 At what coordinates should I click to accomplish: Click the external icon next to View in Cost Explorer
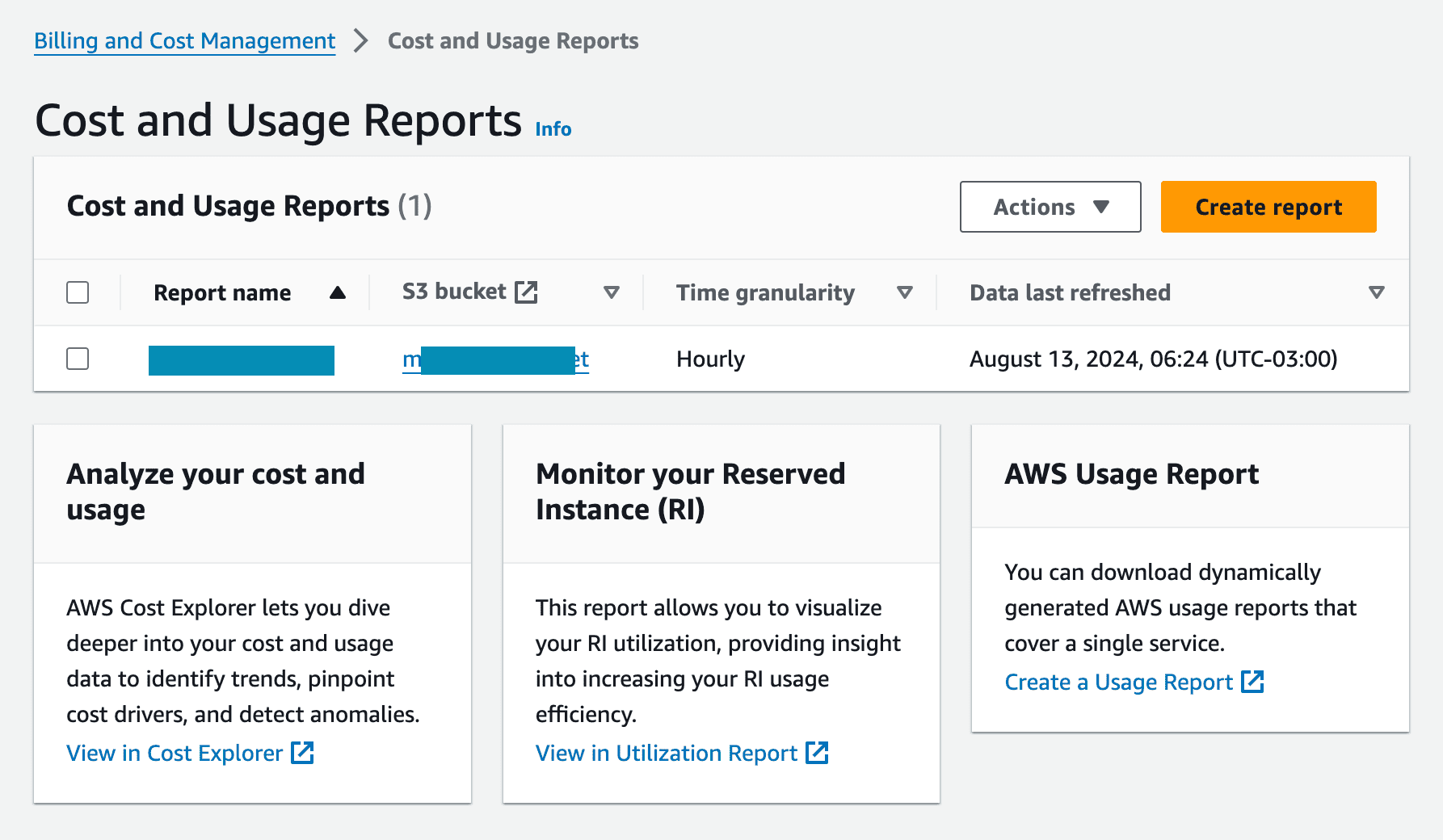pyautogui.click(x=302, y=753)
